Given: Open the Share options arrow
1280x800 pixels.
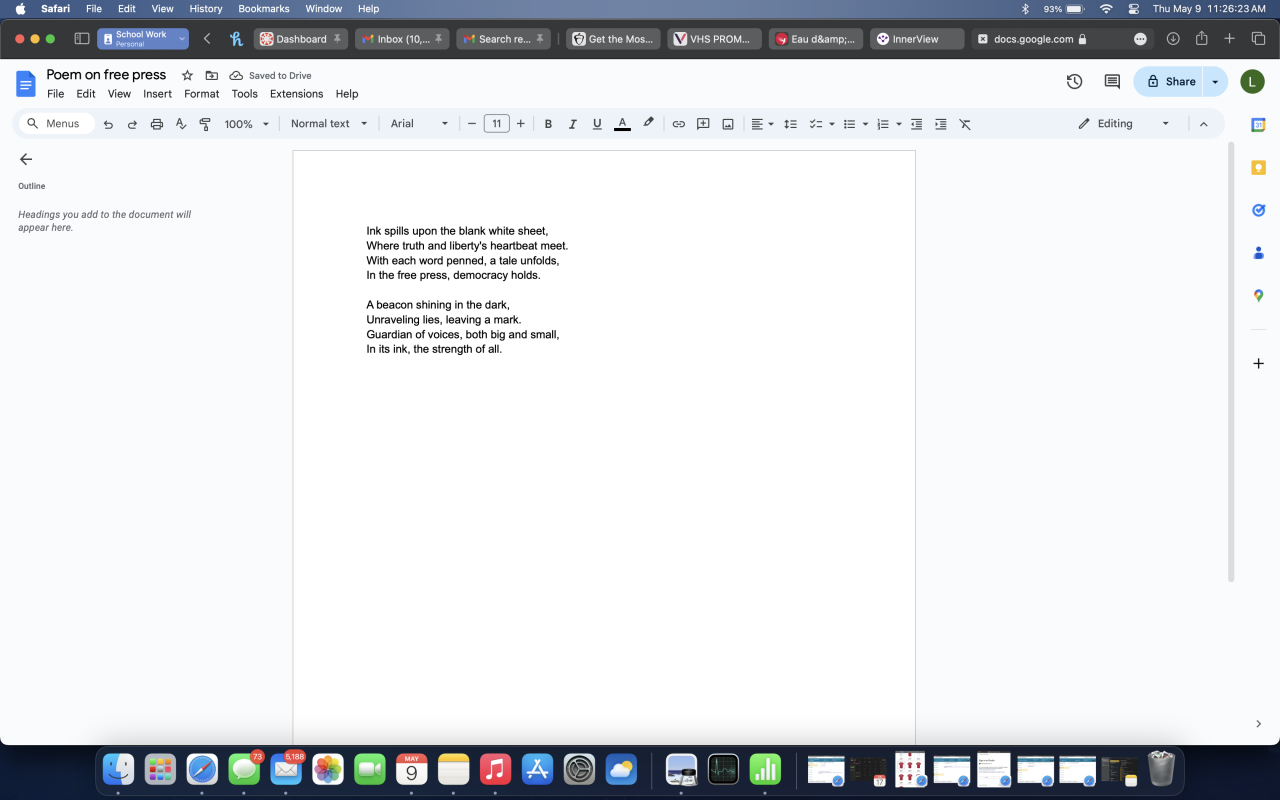Looking at the screenshot, I should click(1215, 82).
